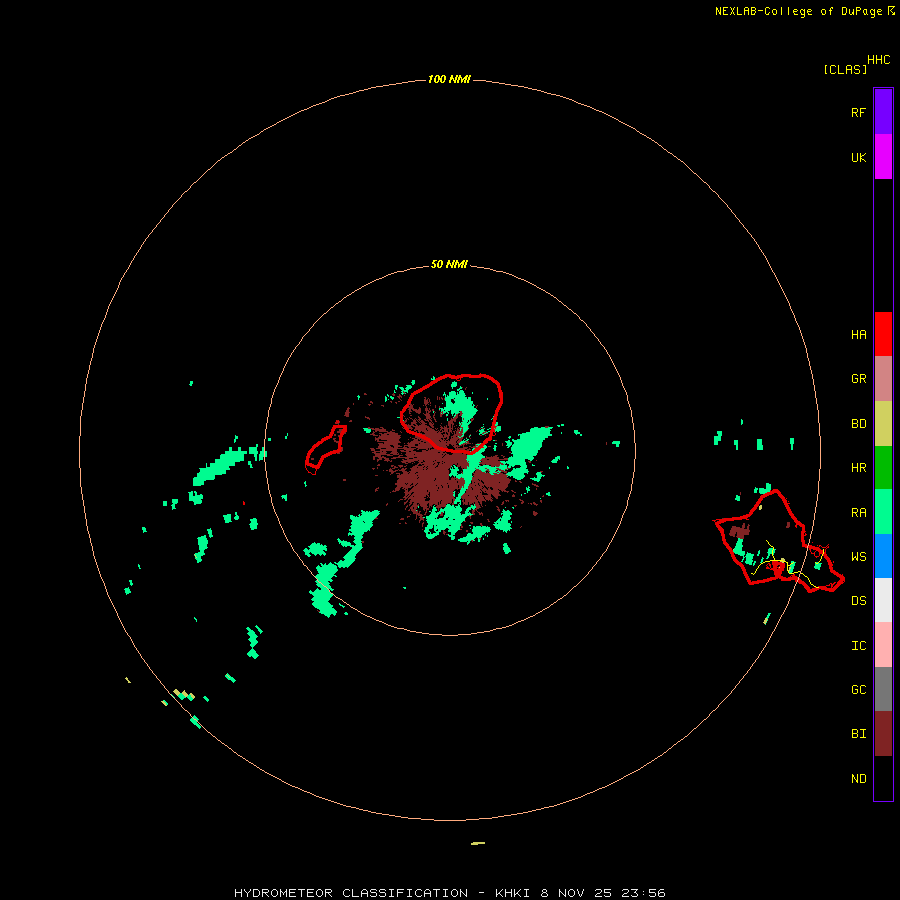Viewport: 900px width, 900px height.
Task: Click the BD legend label
Action: (x=858, y=424)
